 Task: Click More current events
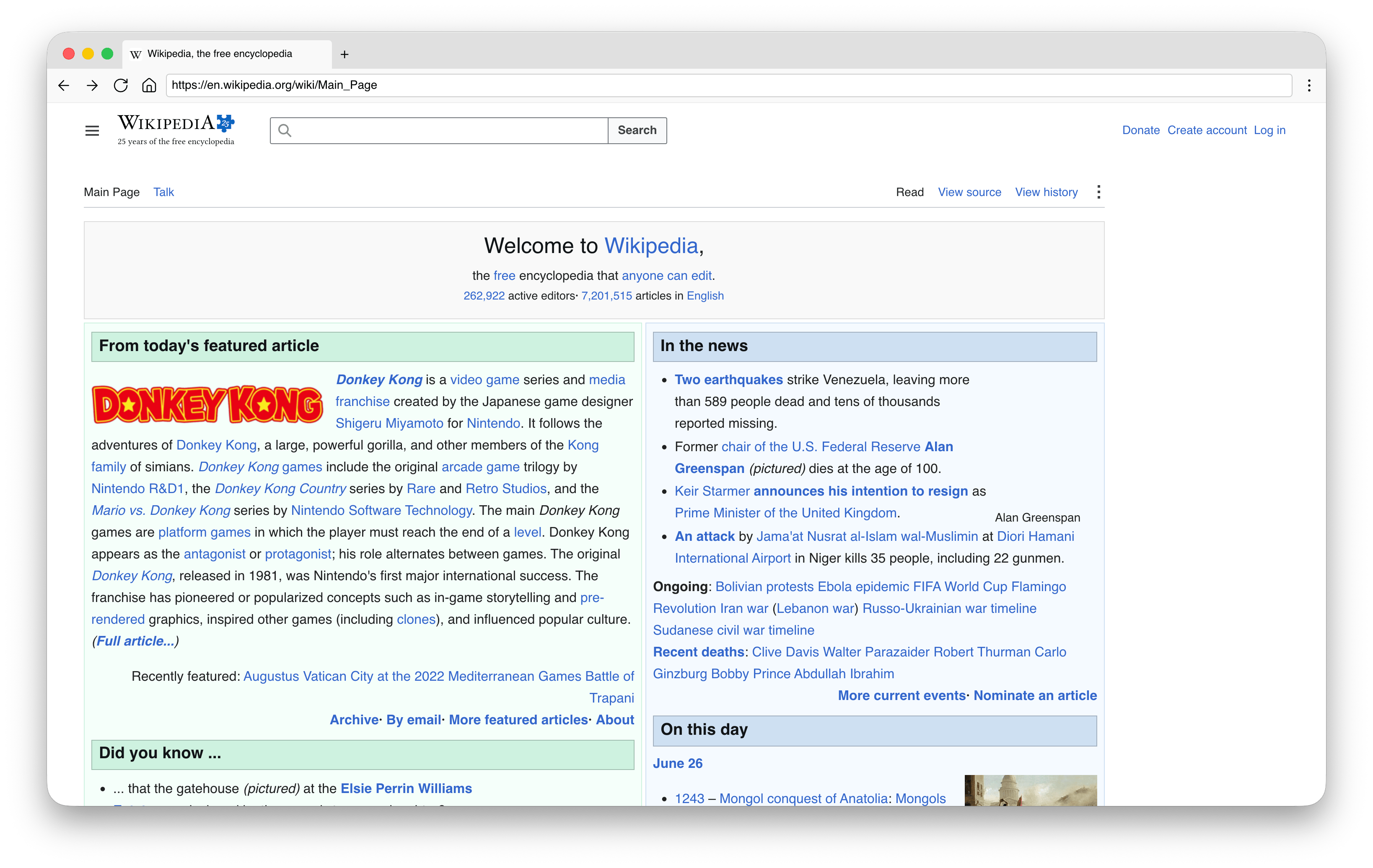[902, 696]
